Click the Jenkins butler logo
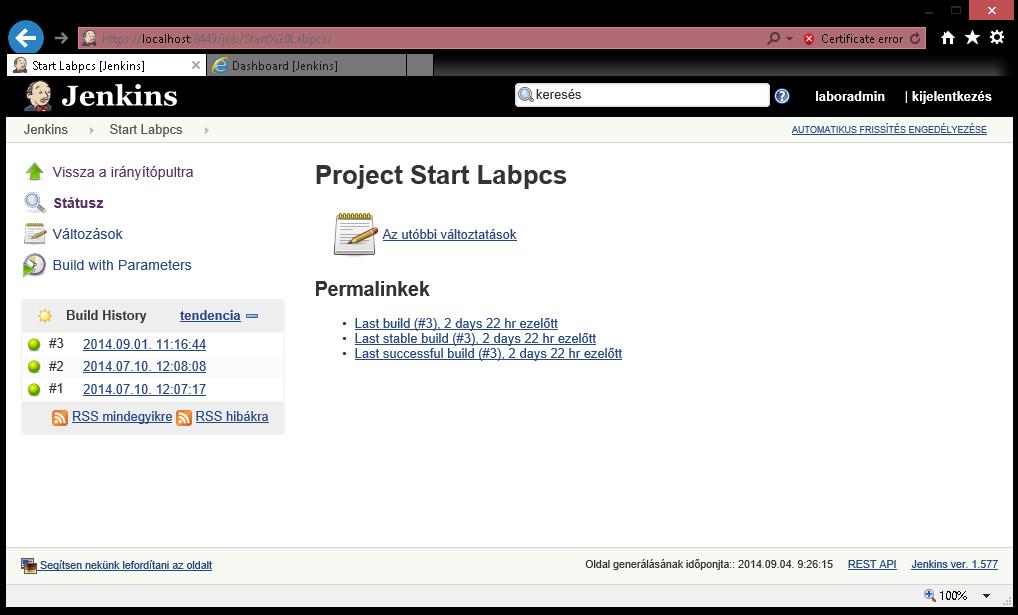This screenshot has height=615, width=1018. pos(38,96)
